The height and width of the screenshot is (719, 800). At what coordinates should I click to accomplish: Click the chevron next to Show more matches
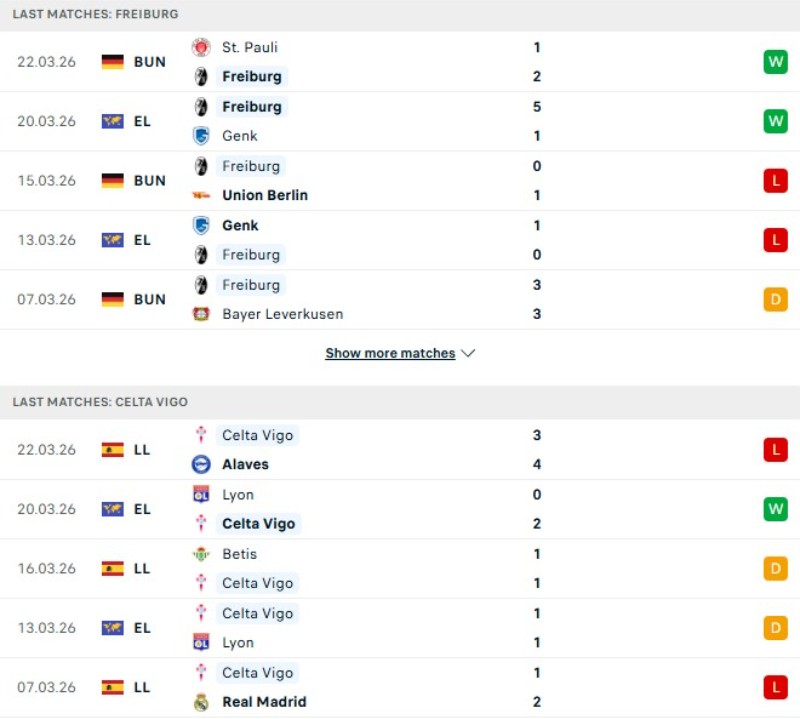[x=466, y=353]
